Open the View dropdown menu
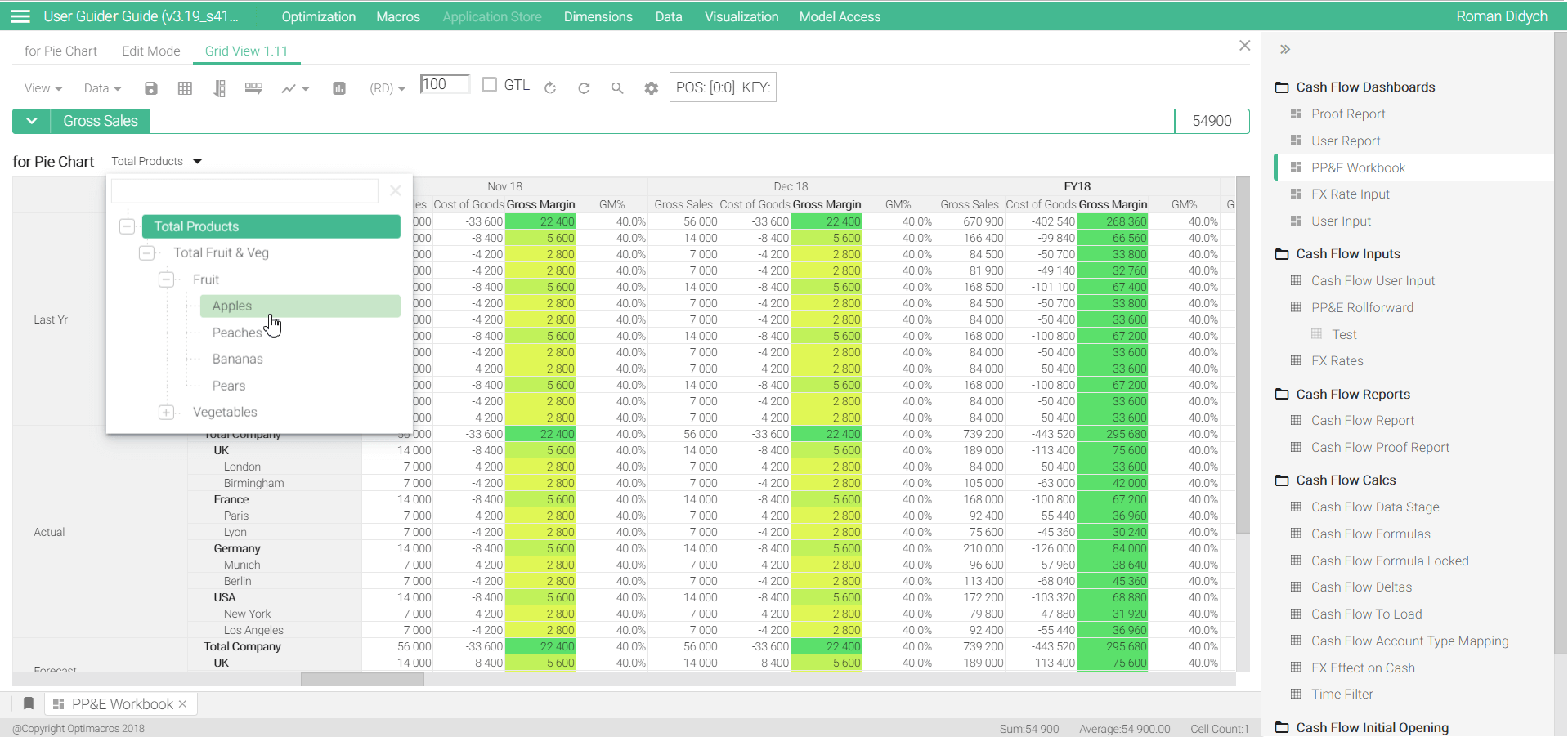 point(43,88)
